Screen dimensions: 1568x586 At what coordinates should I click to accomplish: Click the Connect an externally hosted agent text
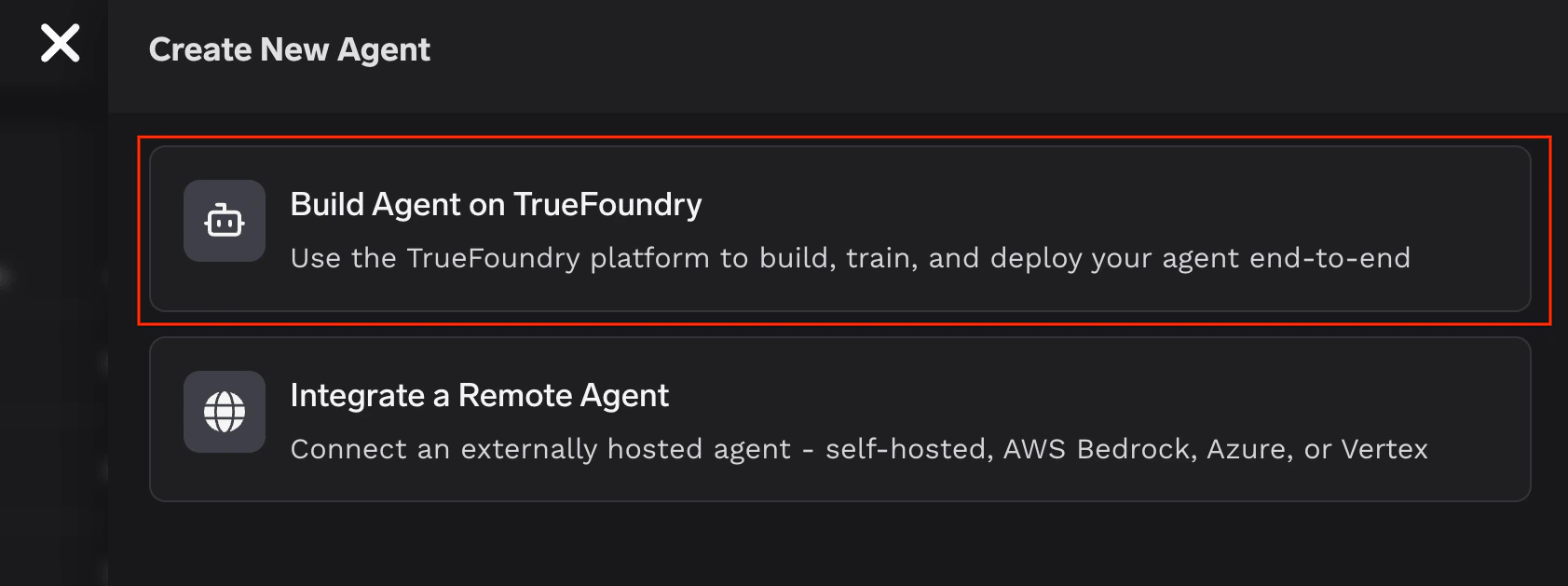pyautogui.click(x=859, y=448)
